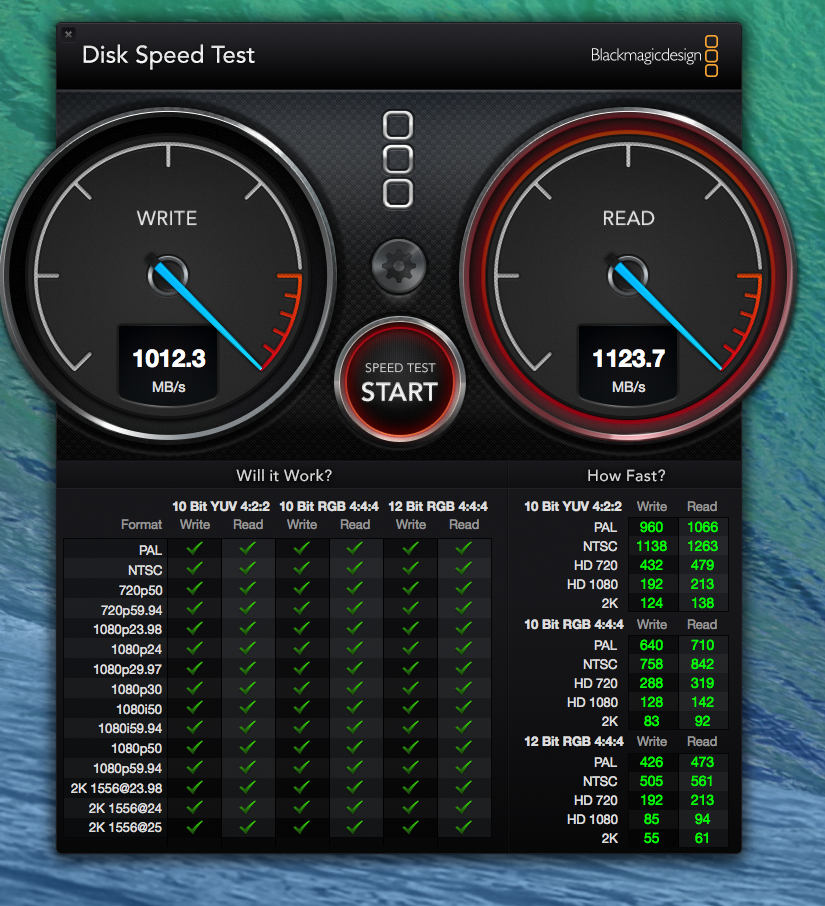This screenshot has width=825, height=906.
Task: Click 10 Bit YUV PAL write value 960
Action: (651, 527)
